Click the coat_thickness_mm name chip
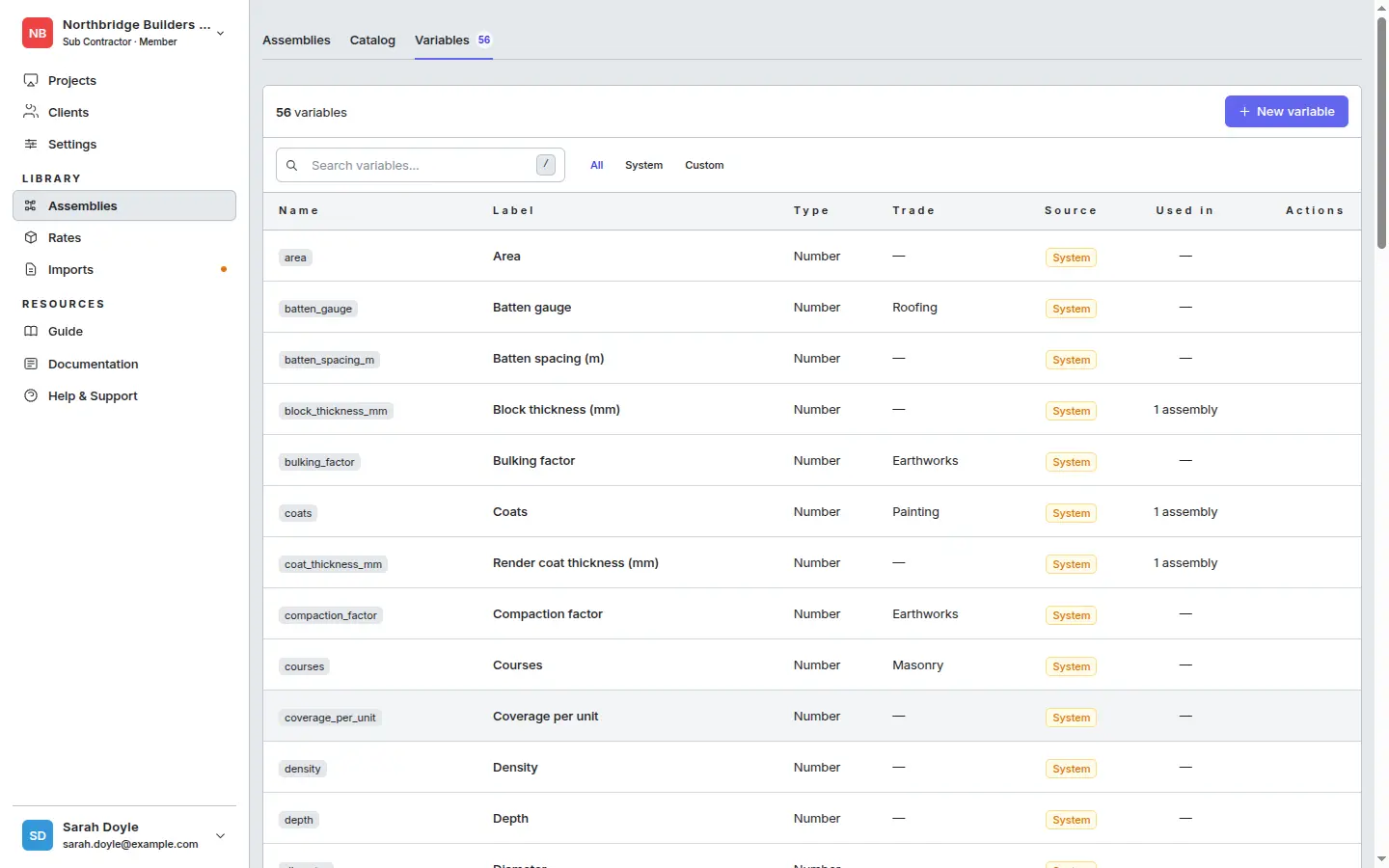This screenshot has width=1389, height=868. [x=333, y=564]
